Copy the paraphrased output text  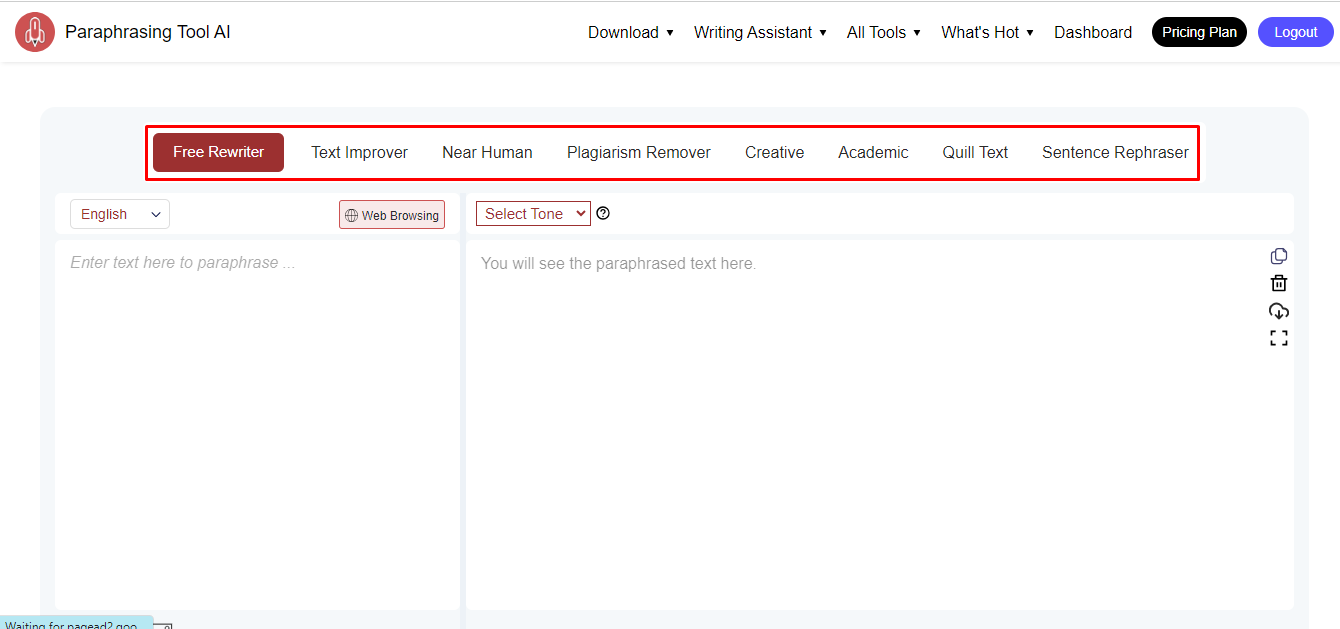pos(1278,257)
